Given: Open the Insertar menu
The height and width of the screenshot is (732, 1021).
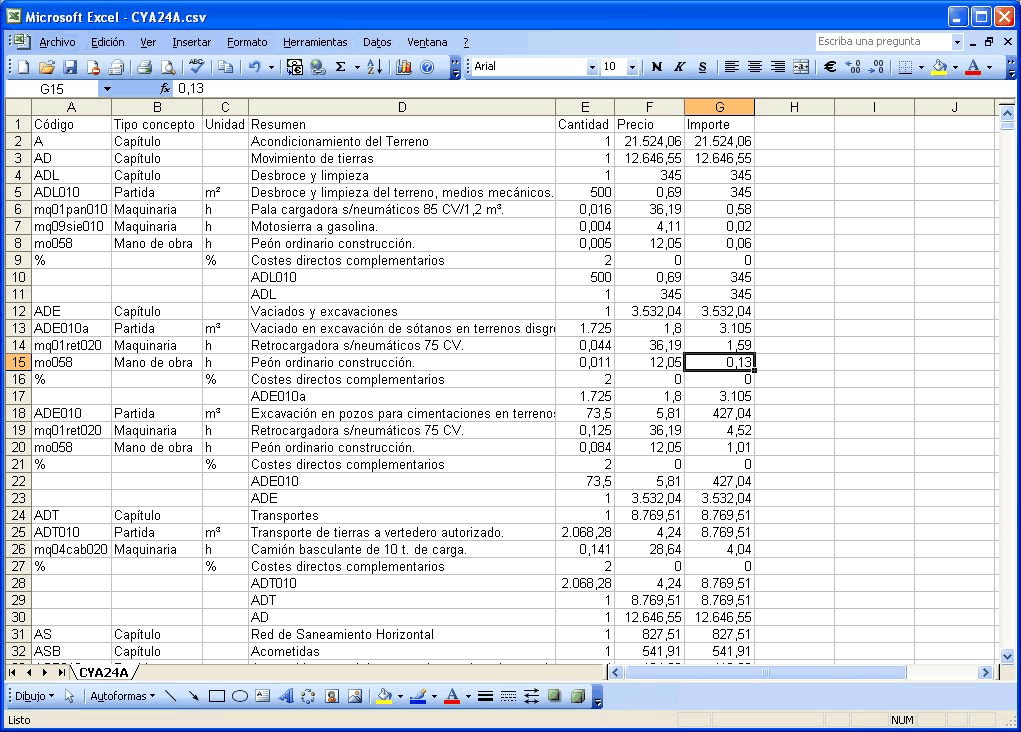Looking at the screenshot, I should click(x=191, y=42).
